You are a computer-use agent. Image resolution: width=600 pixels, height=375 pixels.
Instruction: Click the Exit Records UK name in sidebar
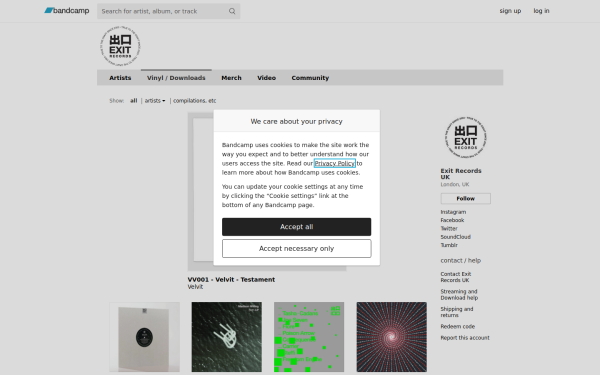(x=461, y=174)
